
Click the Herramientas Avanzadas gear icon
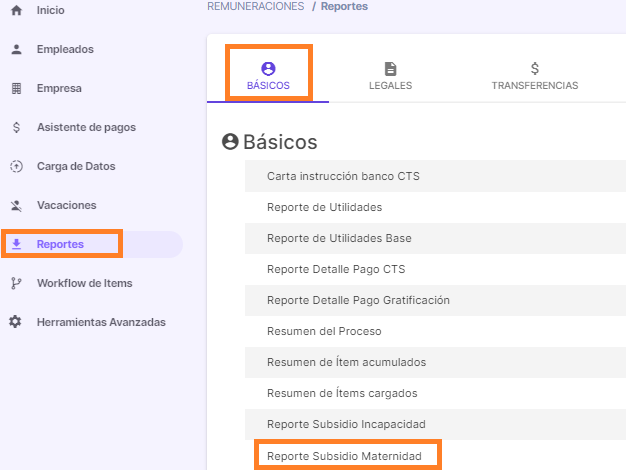point(16,322)
